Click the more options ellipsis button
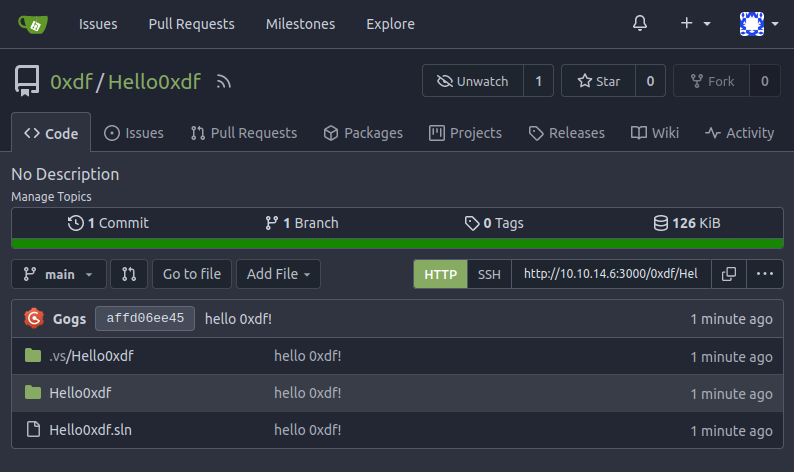This screenshot has width=794, height=472. 765,273
